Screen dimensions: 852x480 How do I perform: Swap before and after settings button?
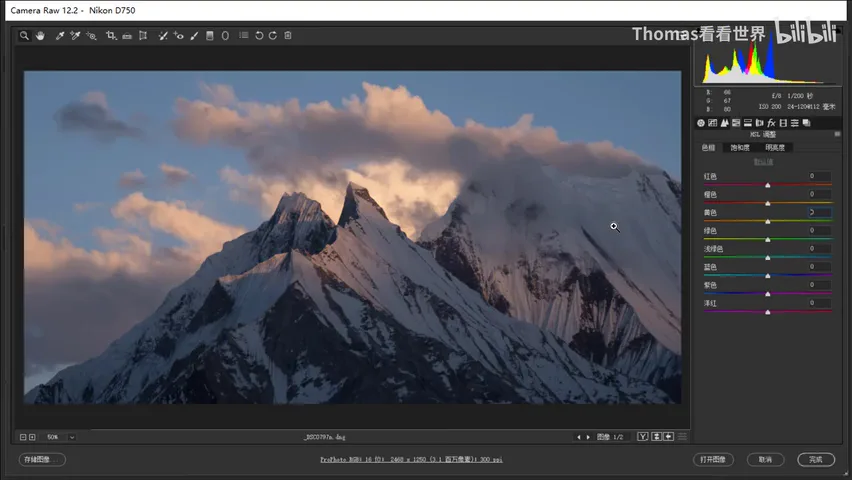[x=656, y=437]
